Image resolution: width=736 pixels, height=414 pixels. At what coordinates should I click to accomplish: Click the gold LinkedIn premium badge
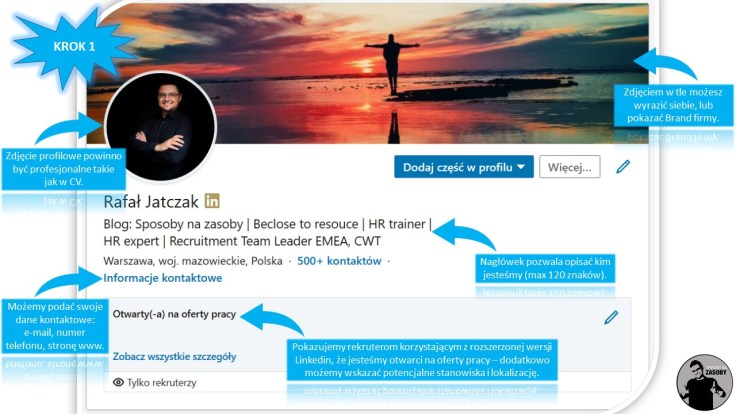tap(212, 201)
